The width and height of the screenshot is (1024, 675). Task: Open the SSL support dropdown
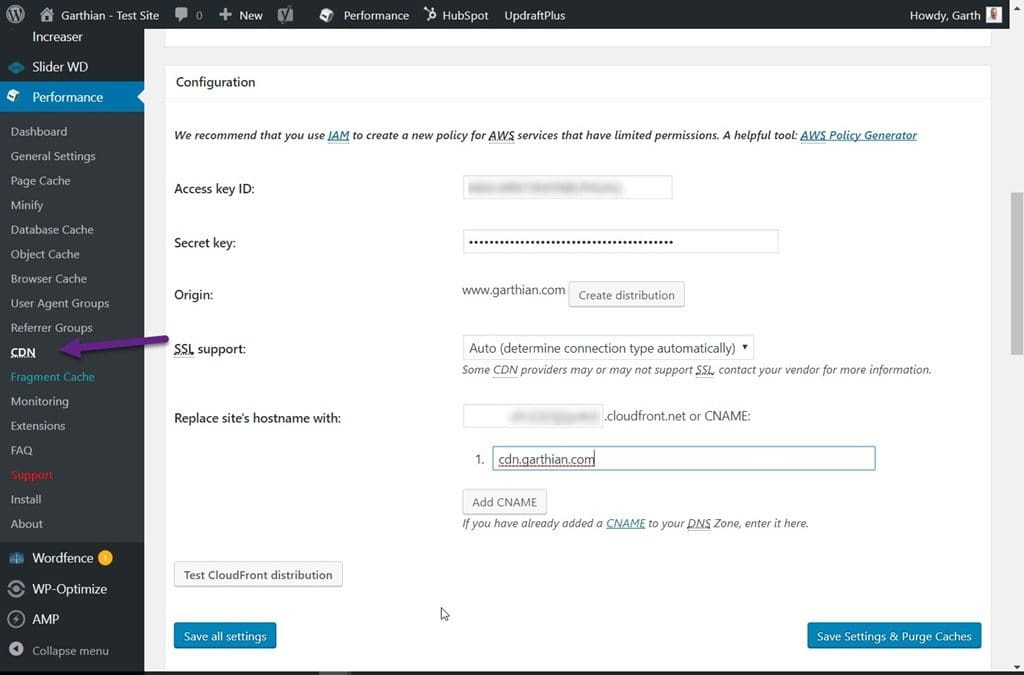coord(608,347)
